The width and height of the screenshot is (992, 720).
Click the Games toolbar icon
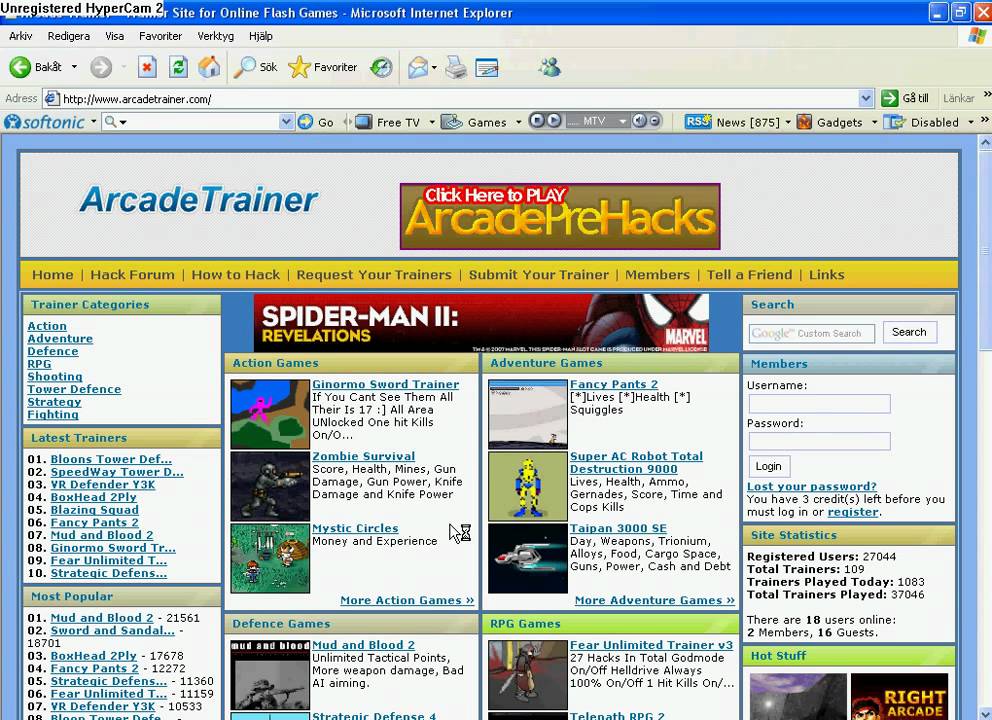[x=452, y=121]
